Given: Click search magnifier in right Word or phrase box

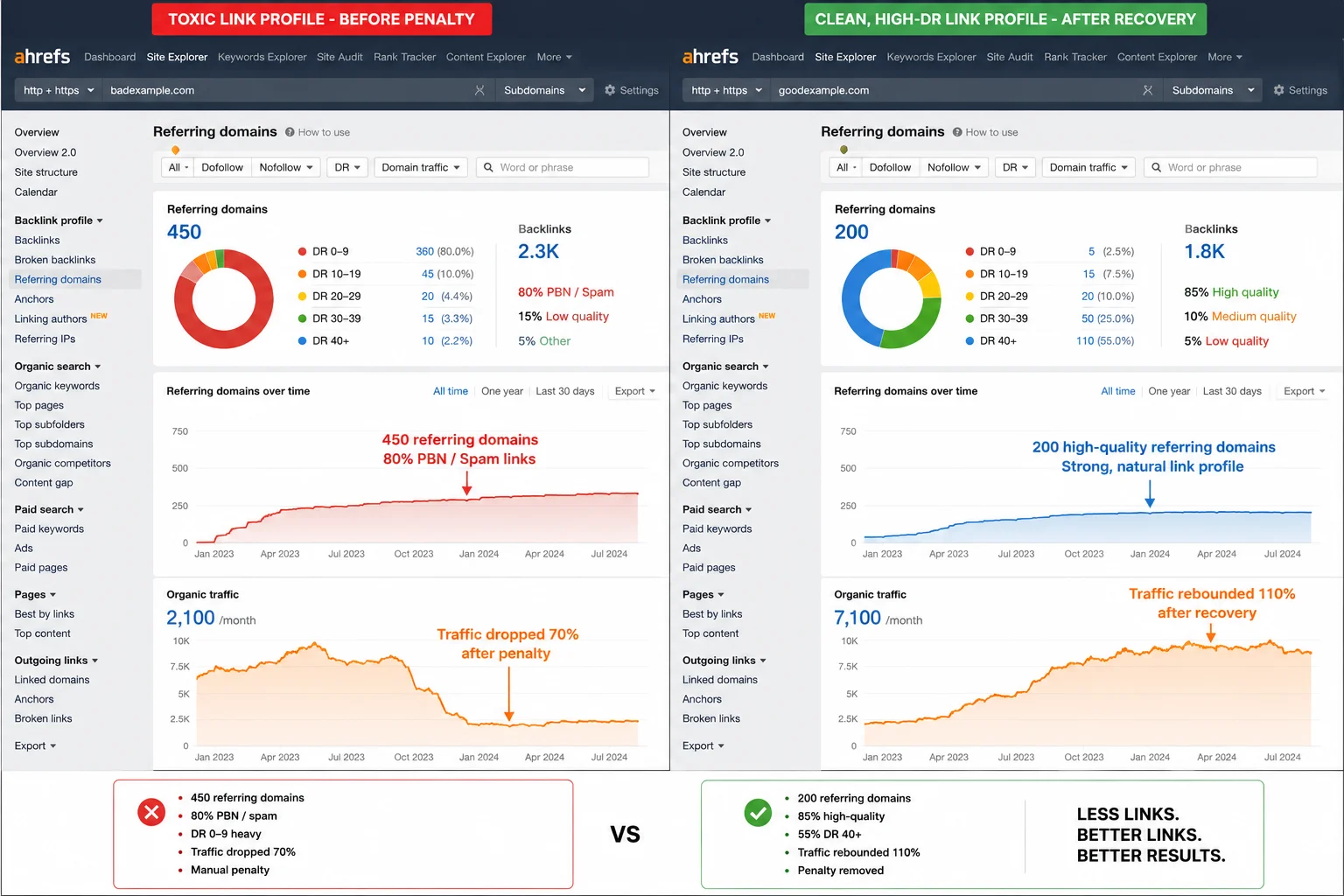Looking at the screenshot, I should coord(1156,167).
